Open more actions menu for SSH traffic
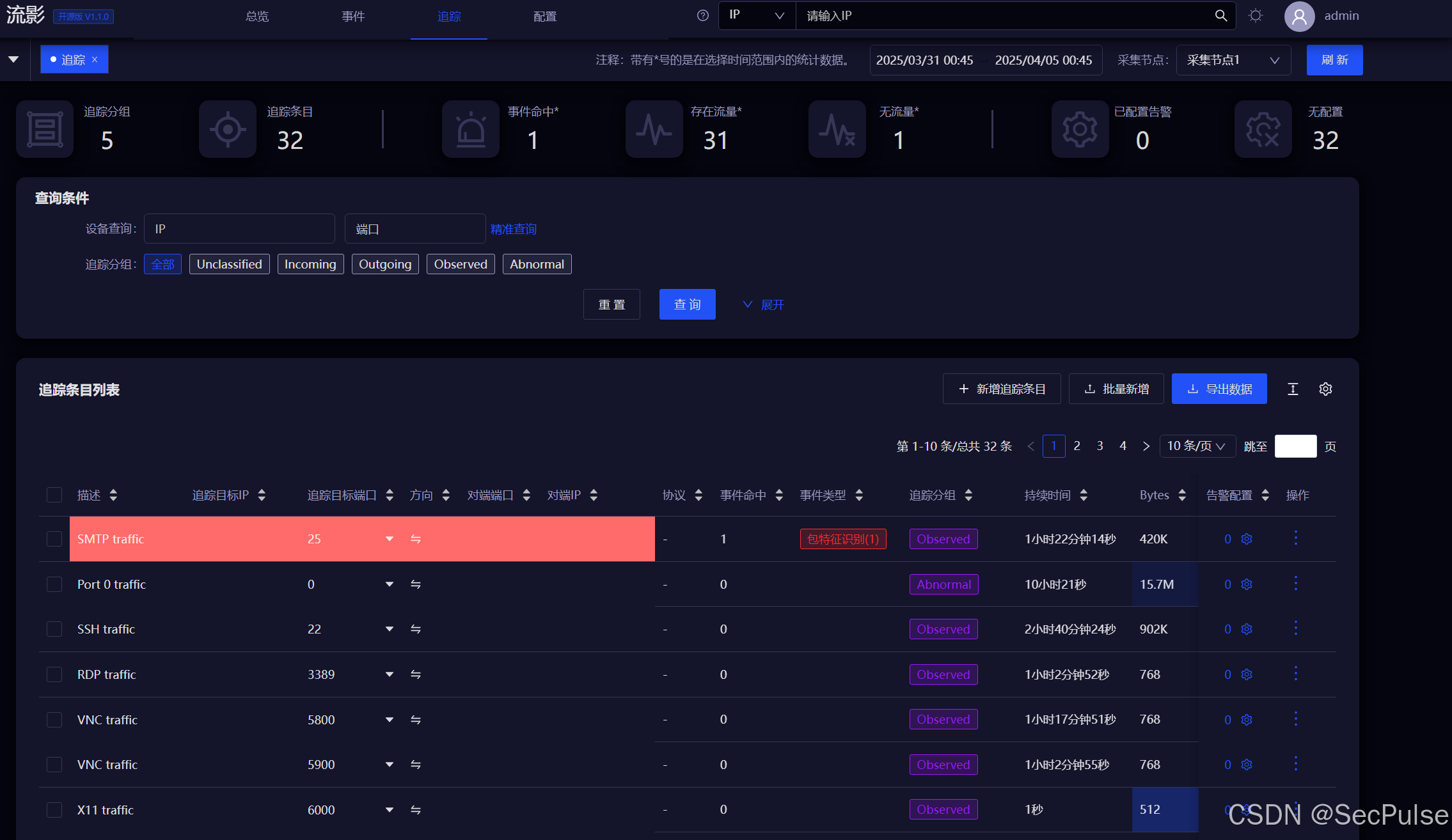 click(1295, 628)
